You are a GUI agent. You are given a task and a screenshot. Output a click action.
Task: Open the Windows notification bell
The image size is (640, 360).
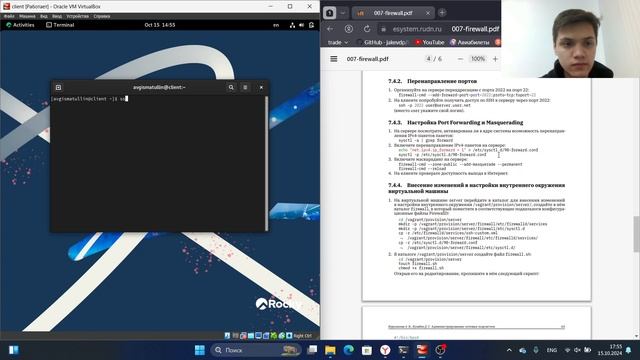click(629, 350)
